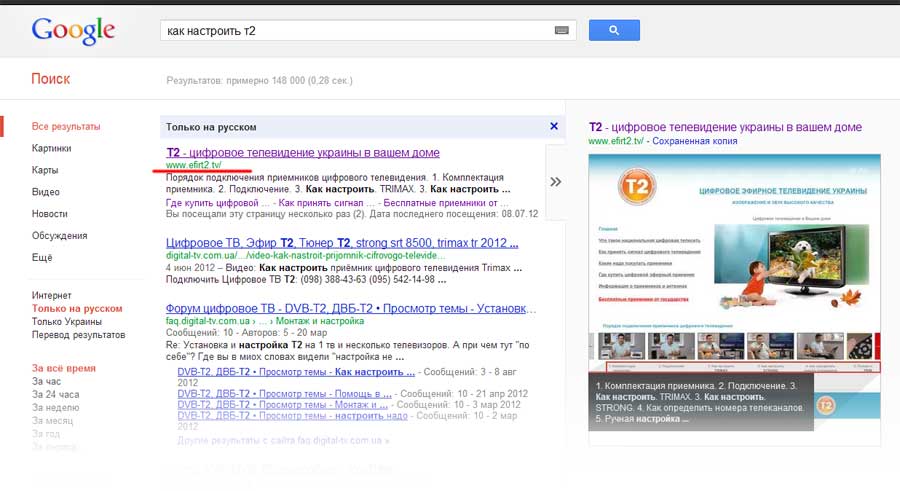Click the www.efirt2.tv/ URL in preview panel
Image resolution: width=900 pixels, height=491 pixels.
coord(616,141)
